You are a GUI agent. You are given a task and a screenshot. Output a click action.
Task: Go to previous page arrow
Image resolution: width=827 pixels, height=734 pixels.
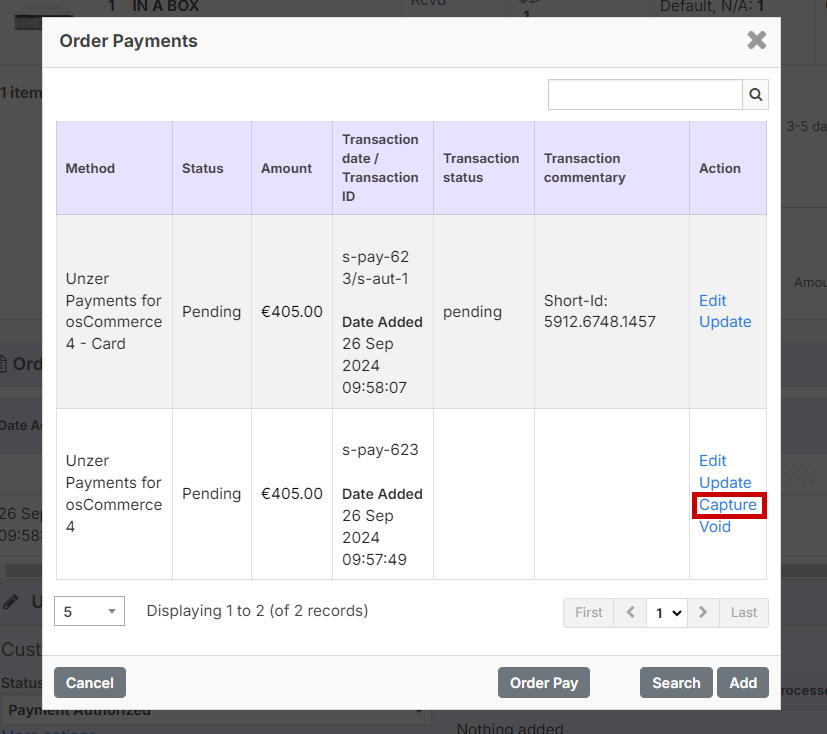pyautogui.click(x=630, y=613)
